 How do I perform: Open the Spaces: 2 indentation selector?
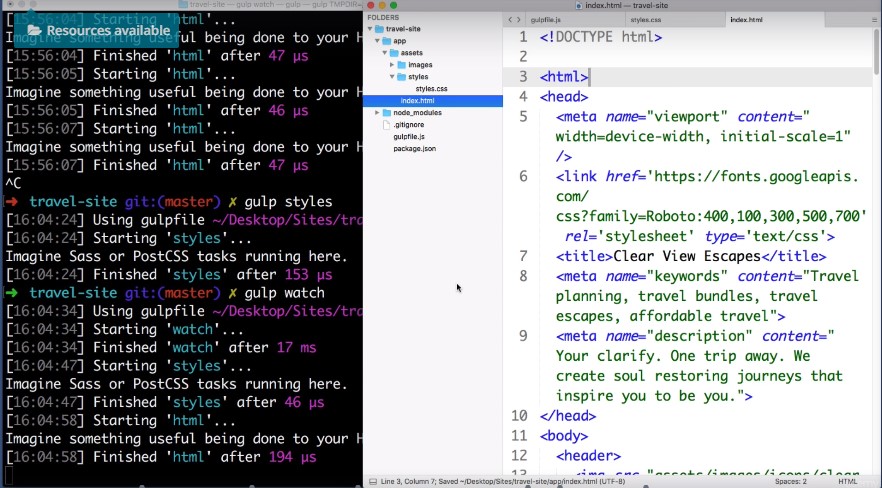click(791, 481)
